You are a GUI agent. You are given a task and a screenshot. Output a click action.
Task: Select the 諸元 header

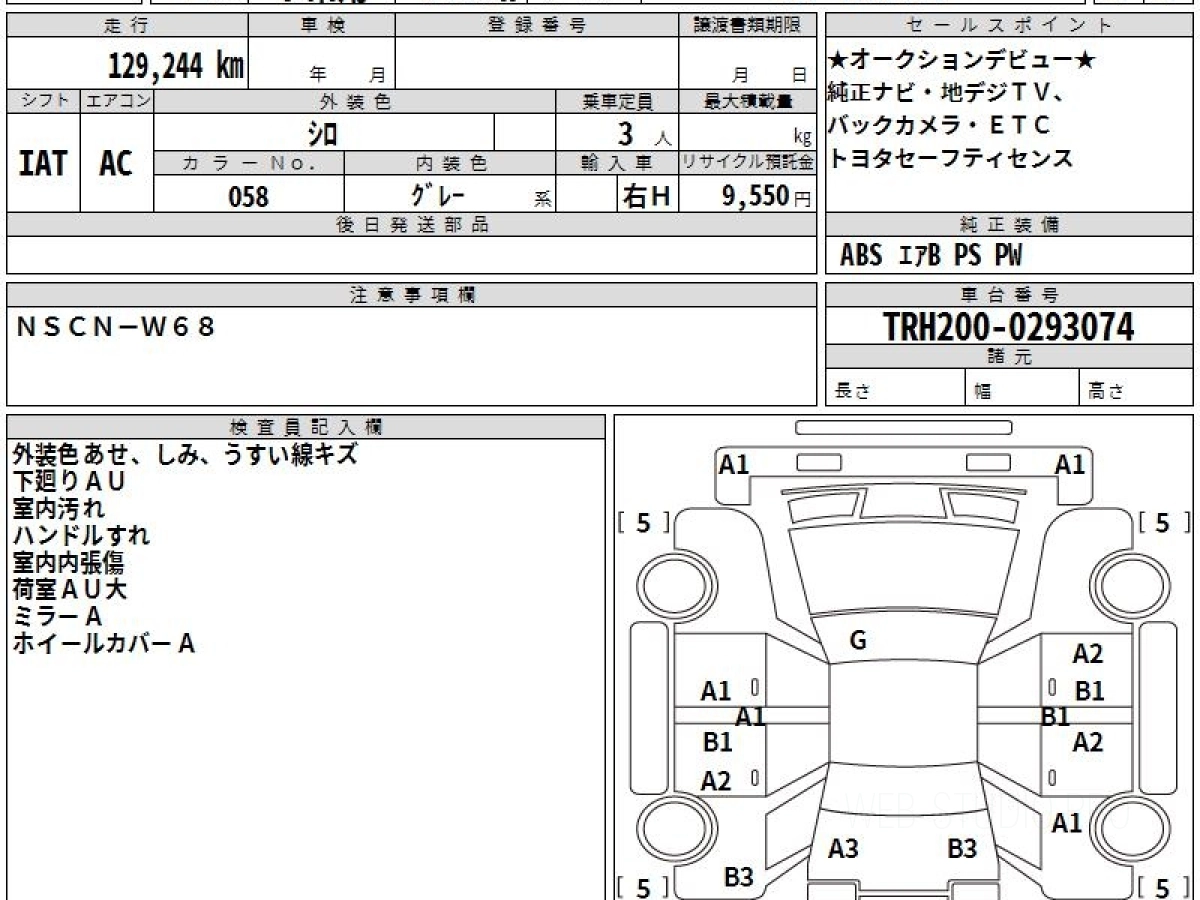1010,357
